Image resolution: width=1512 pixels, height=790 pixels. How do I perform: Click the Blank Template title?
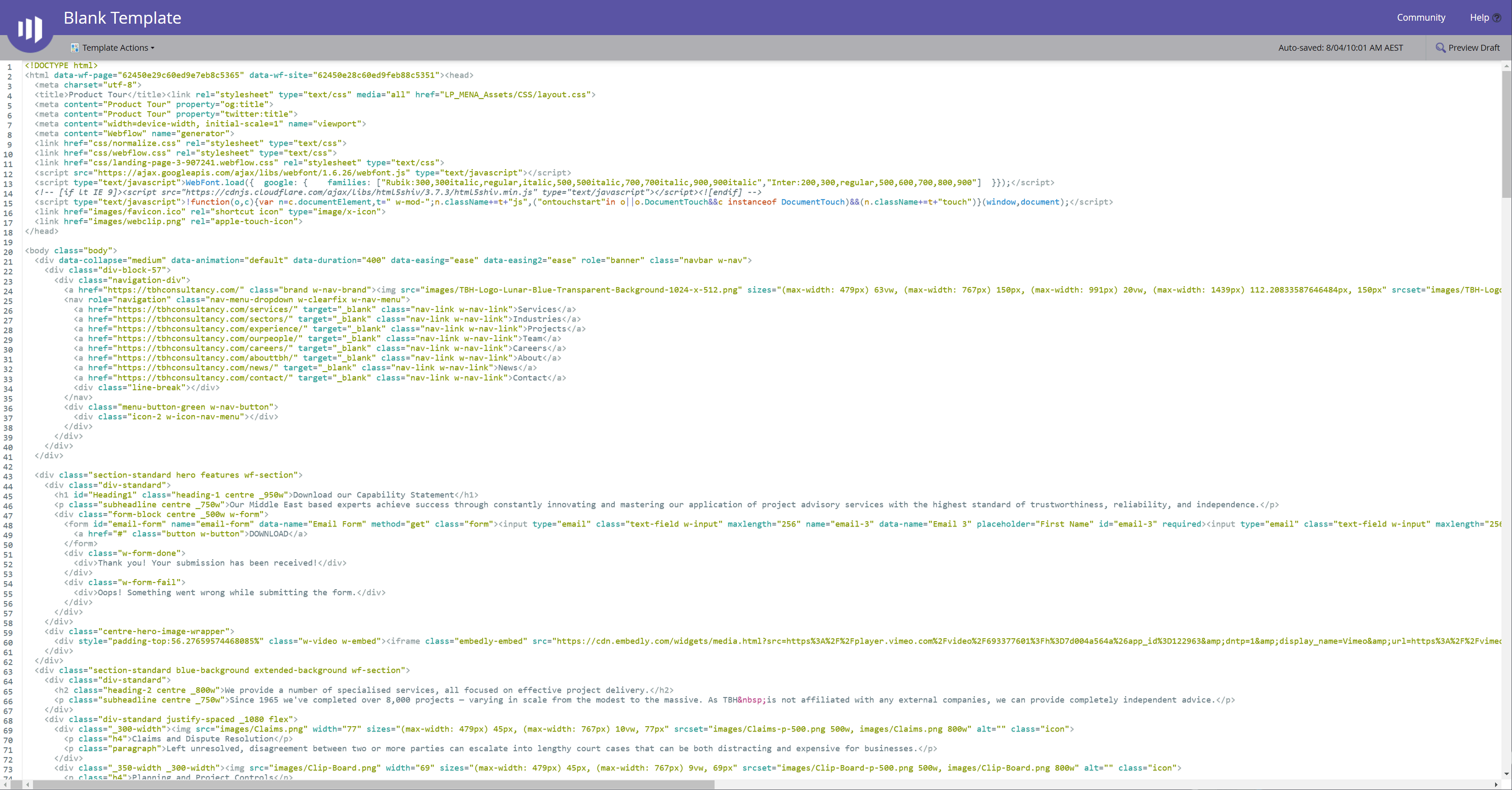122,18
